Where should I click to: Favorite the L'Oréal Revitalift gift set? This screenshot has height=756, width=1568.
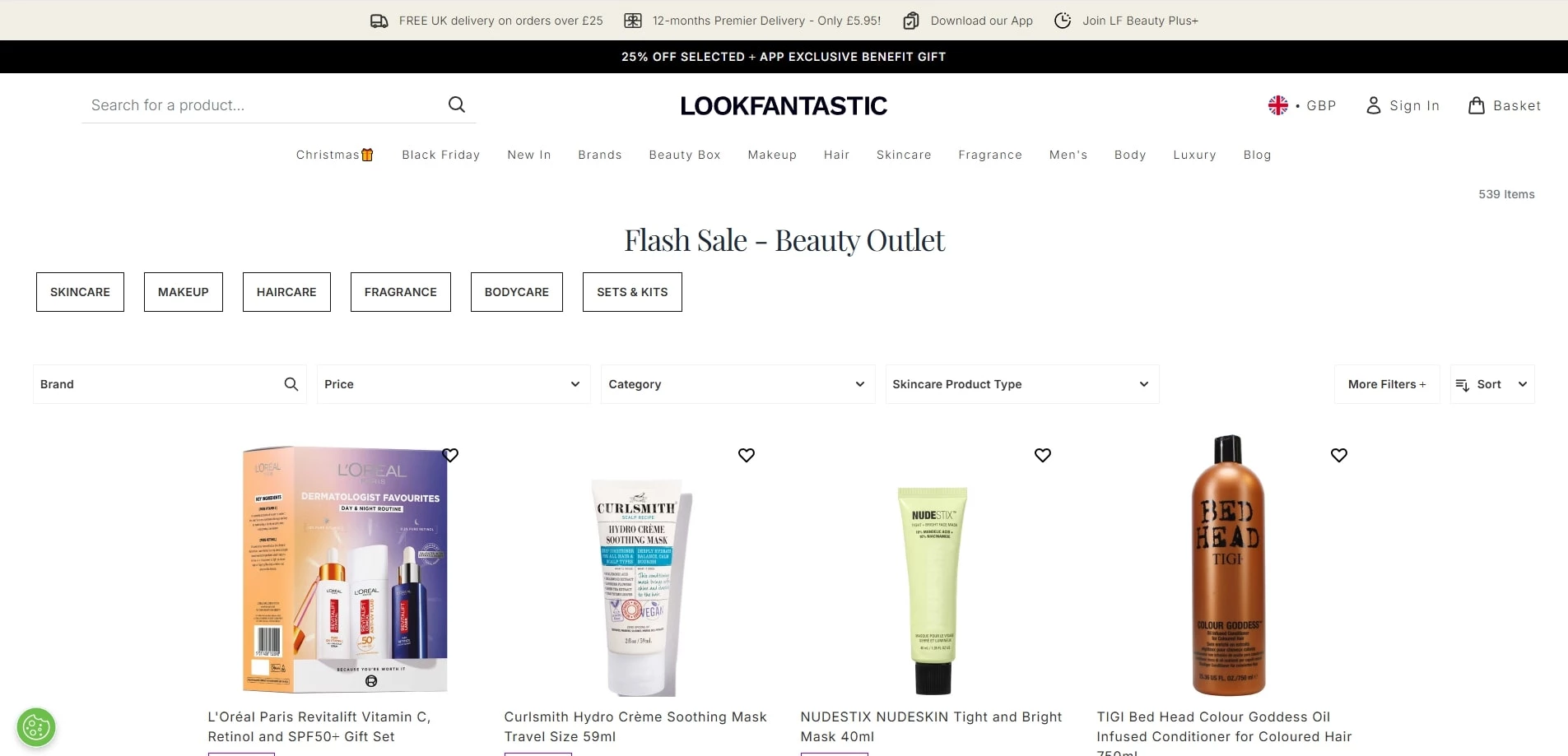pos(450,455)
